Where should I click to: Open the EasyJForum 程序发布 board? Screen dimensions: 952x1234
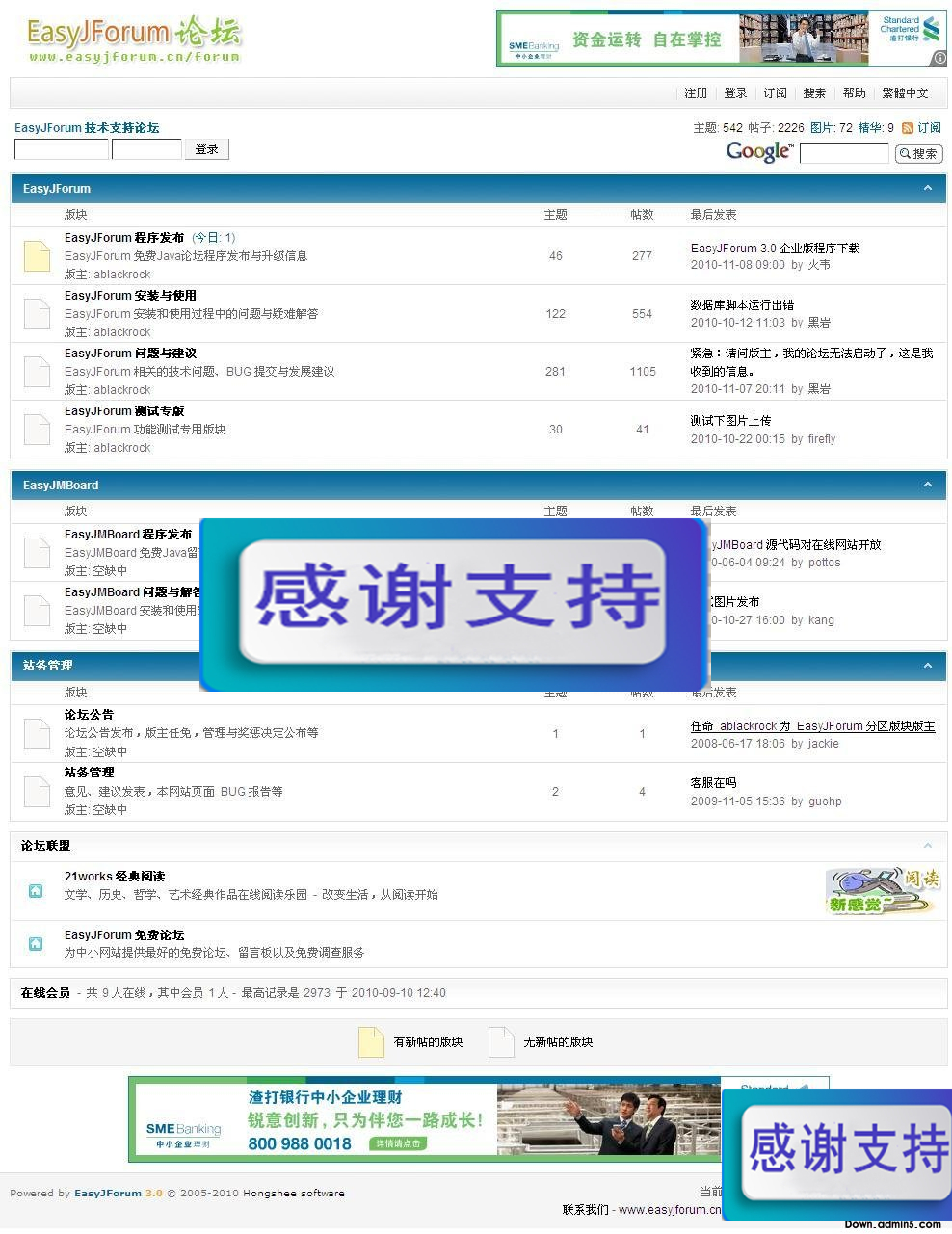(x=124, y=238)
